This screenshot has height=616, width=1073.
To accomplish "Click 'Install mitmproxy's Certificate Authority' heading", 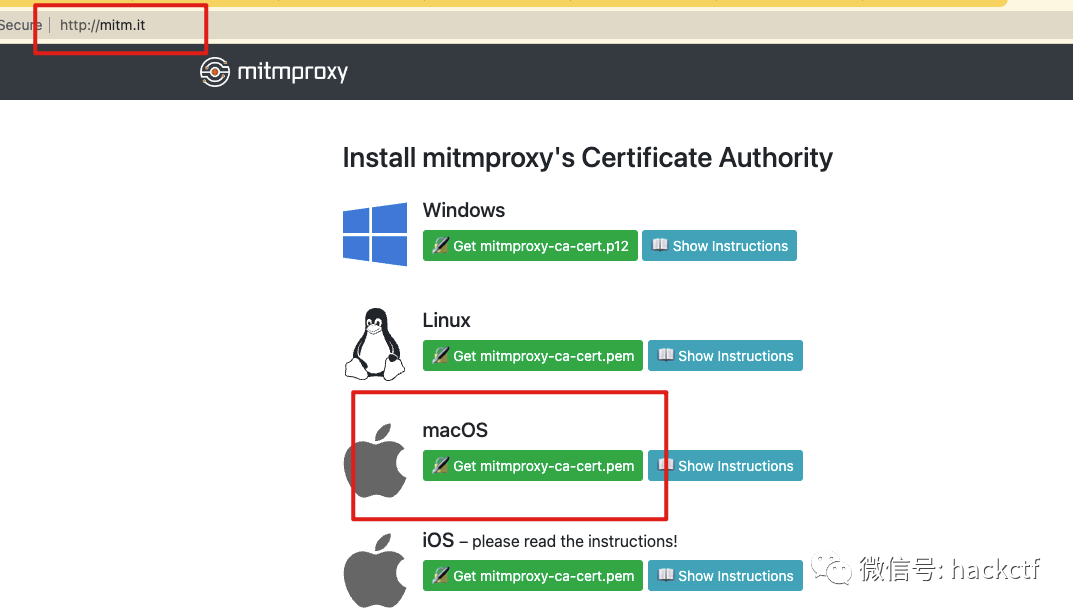I will [588, 158].
